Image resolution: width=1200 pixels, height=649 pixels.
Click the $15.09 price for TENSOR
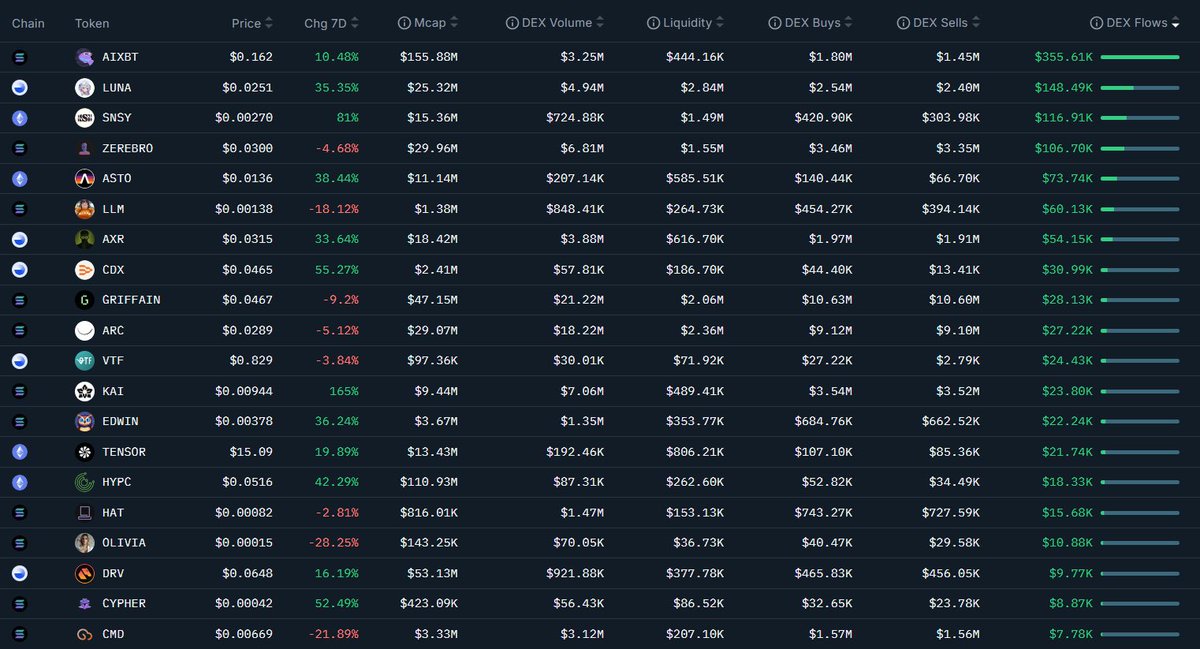point(251,452)
